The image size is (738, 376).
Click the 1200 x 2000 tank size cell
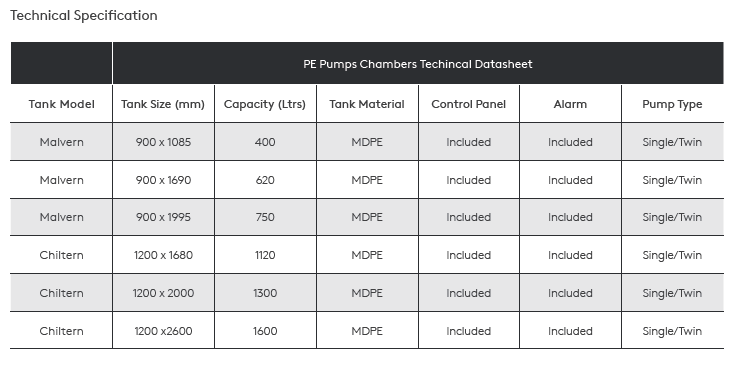pos(163,293)
